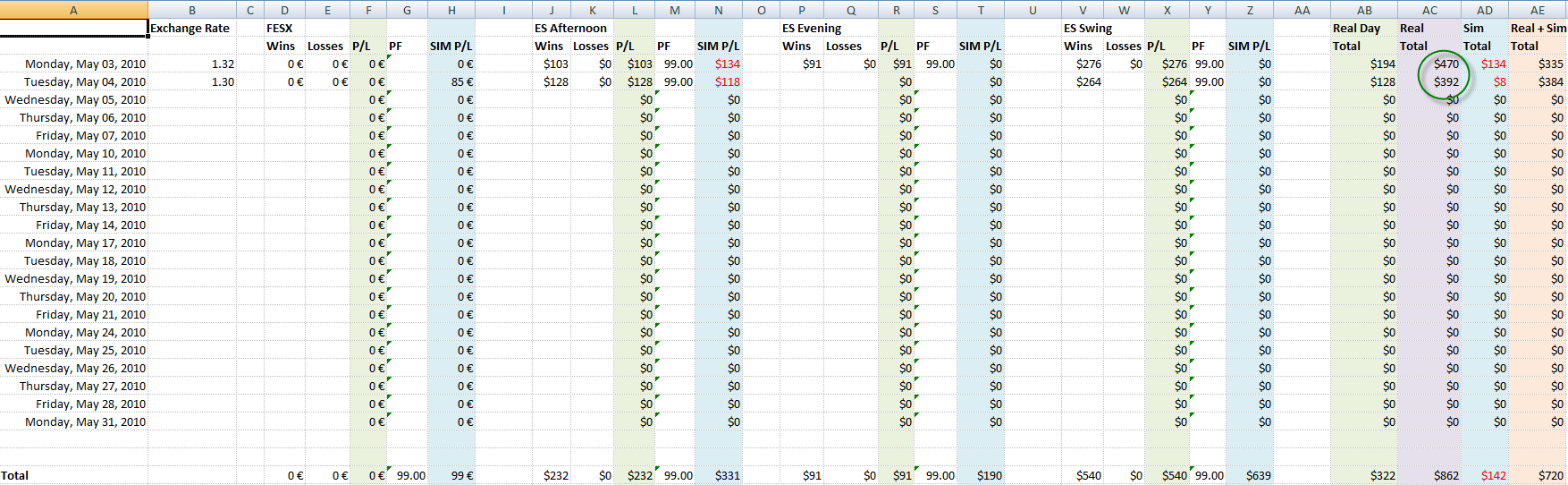Screen dimensions: 1568x485
Task: Click the circled '$470' Real Total cell
Action: (1429, 64)
